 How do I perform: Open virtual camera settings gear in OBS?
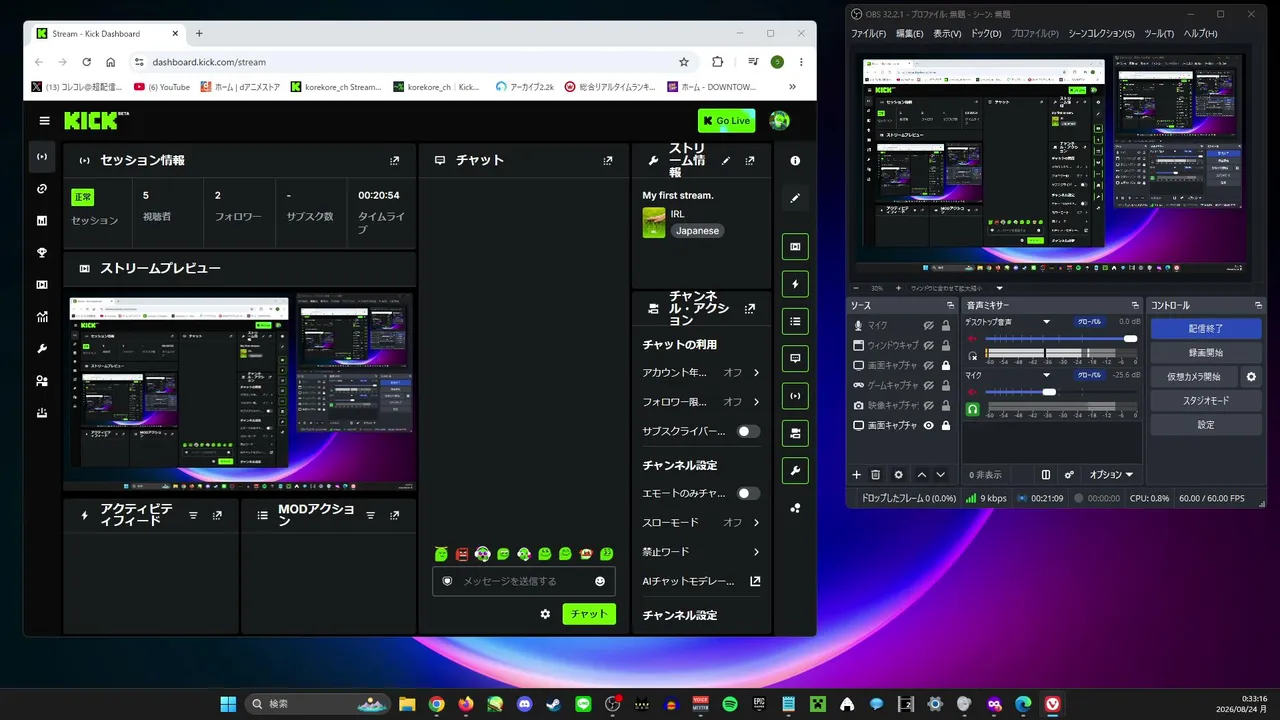point(1251,377)
